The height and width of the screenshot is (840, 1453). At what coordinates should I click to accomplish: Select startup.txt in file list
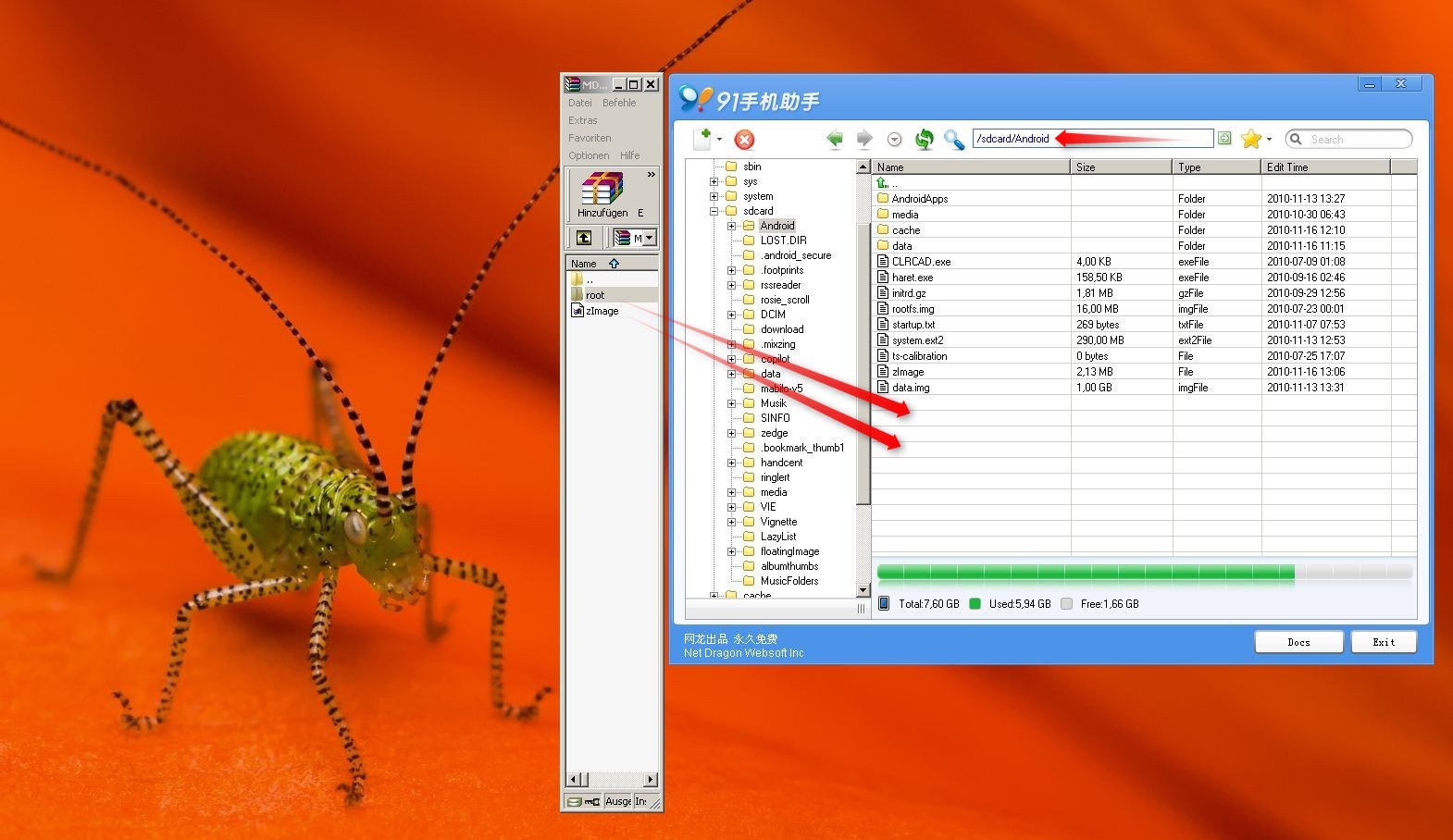[913, 325]
